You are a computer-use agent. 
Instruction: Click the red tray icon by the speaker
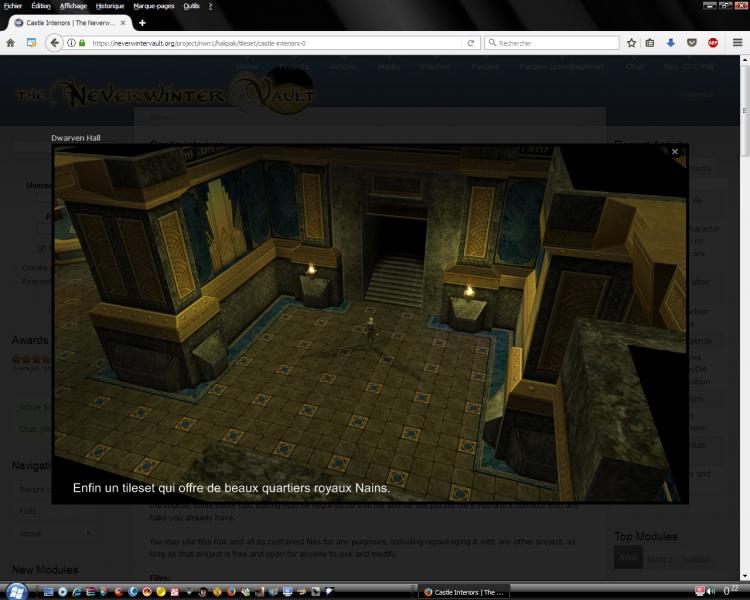click(x=699, y=591)
